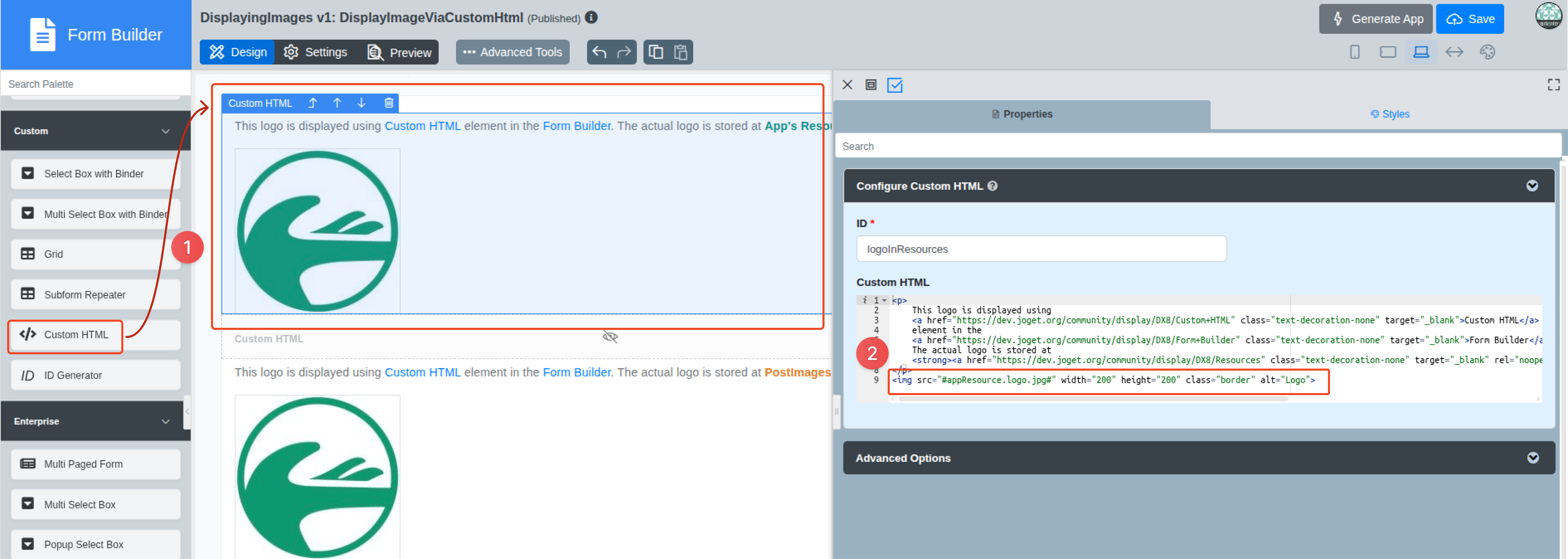Image resolution: width=1568 pixels, height=559 pixels.
Task: Collapse Configure Custom HTML section chevron
Action: (x=1532, y=186)
